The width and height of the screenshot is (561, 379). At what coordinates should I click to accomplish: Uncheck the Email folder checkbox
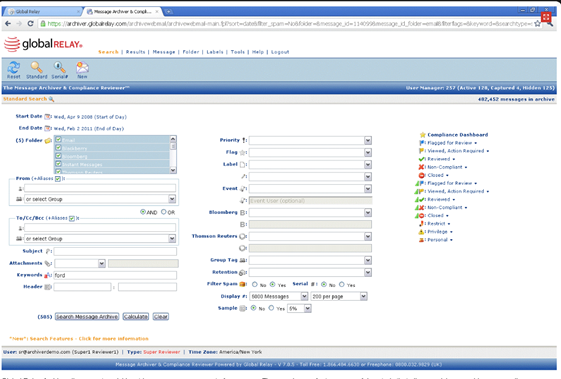pyautogui.click(x=59, y=140)
